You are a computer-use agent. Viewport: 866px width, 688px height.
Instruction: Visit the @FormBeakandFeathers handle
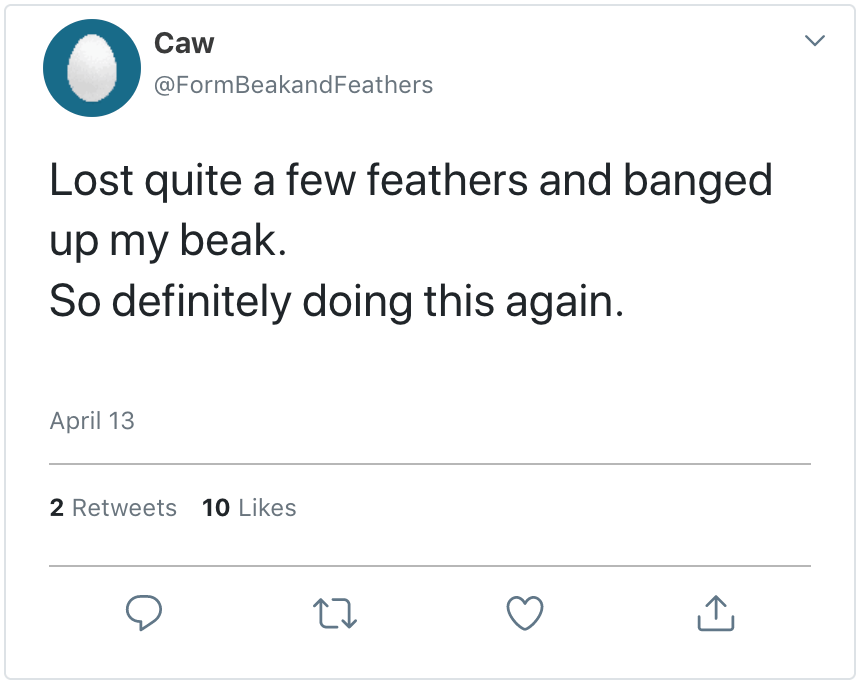pyautogui.click(x=293, y=85)
